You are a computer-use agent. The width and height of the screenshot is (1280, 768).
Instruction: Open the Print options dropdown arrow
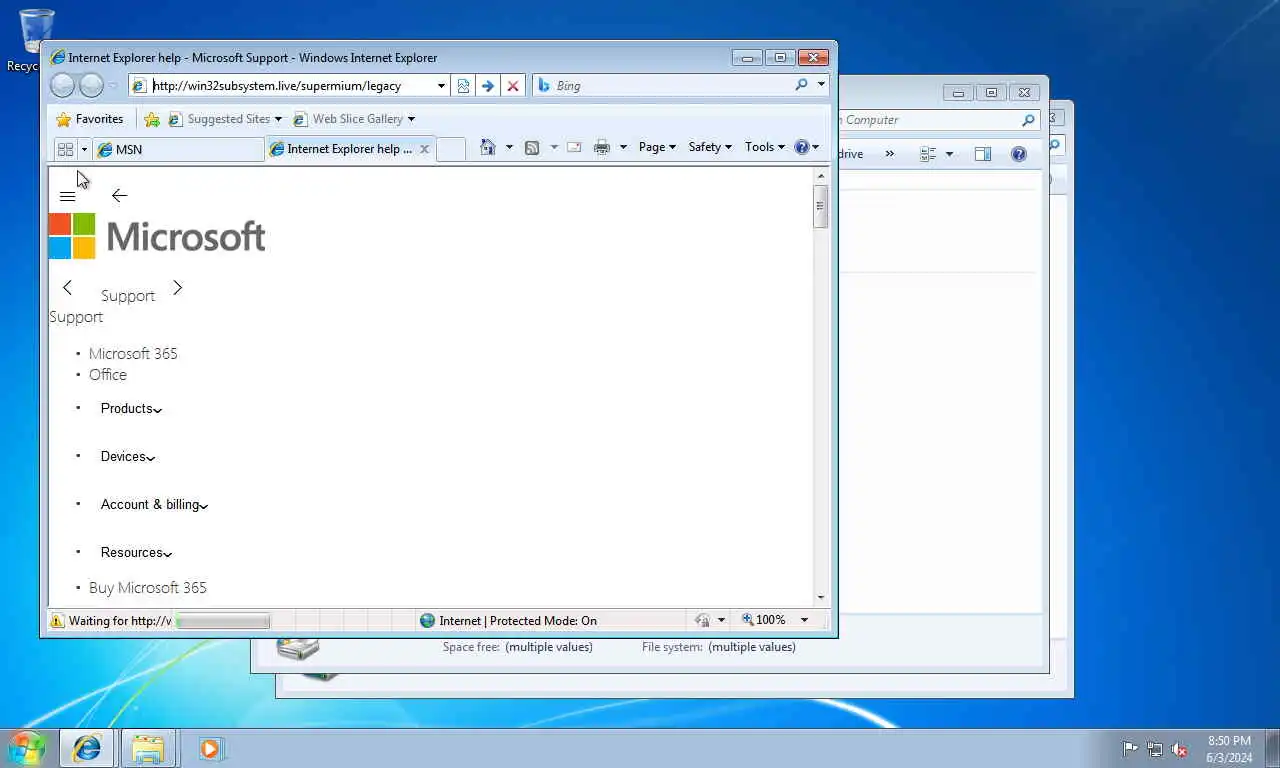click(x=623, y=147)
